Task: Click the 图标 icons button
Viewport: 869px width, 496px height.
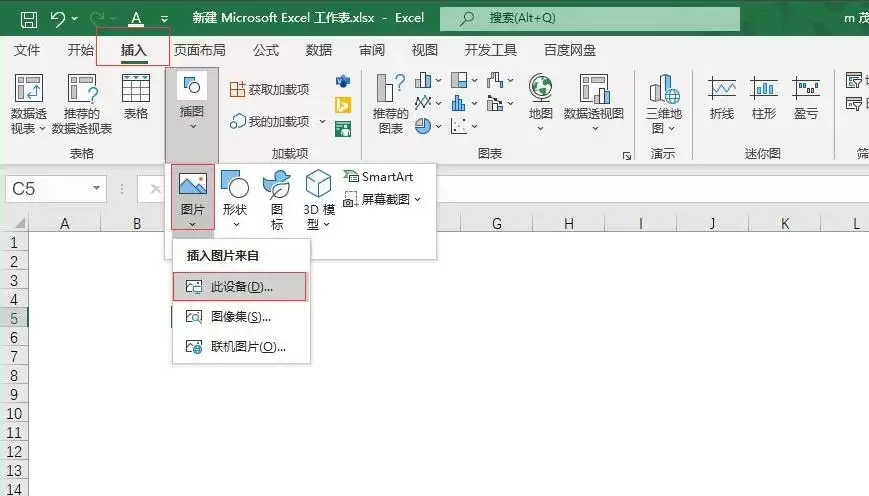Action: pos(277,200)
